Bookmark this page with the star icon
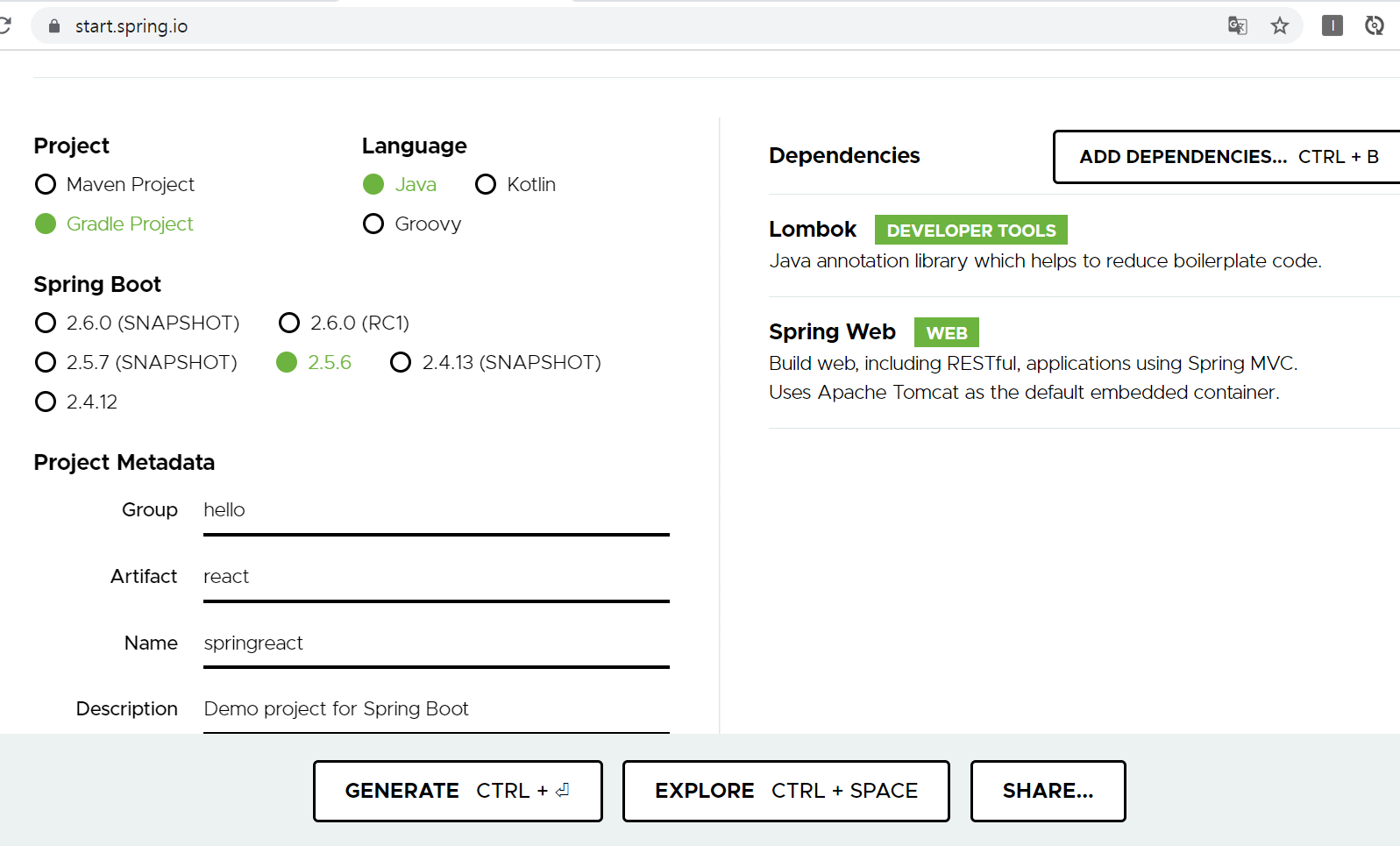The height and width of the screenshot is (846, 1400). pyautogui.click(x=1280, y=25)
